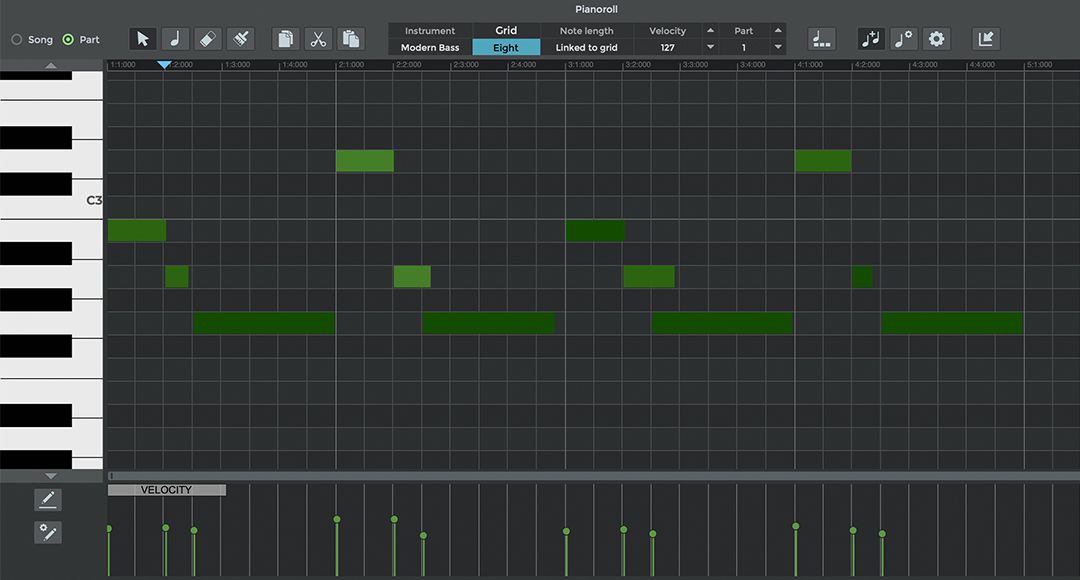Click the Instrument header label

(430, 31)
